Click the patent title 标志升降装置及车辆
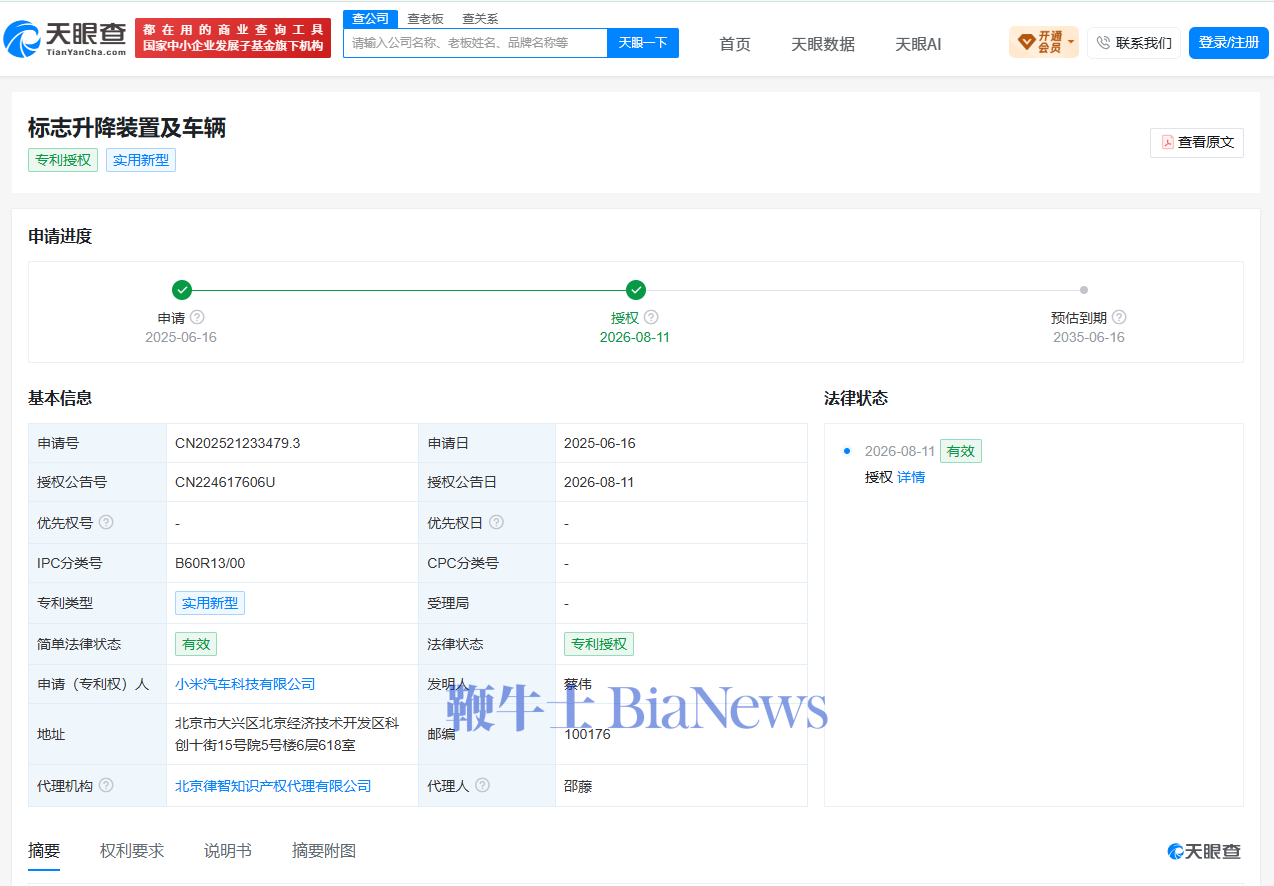The height and width of the screenshot is (886, 1274). pyautogui.click(x=127, y=127)
